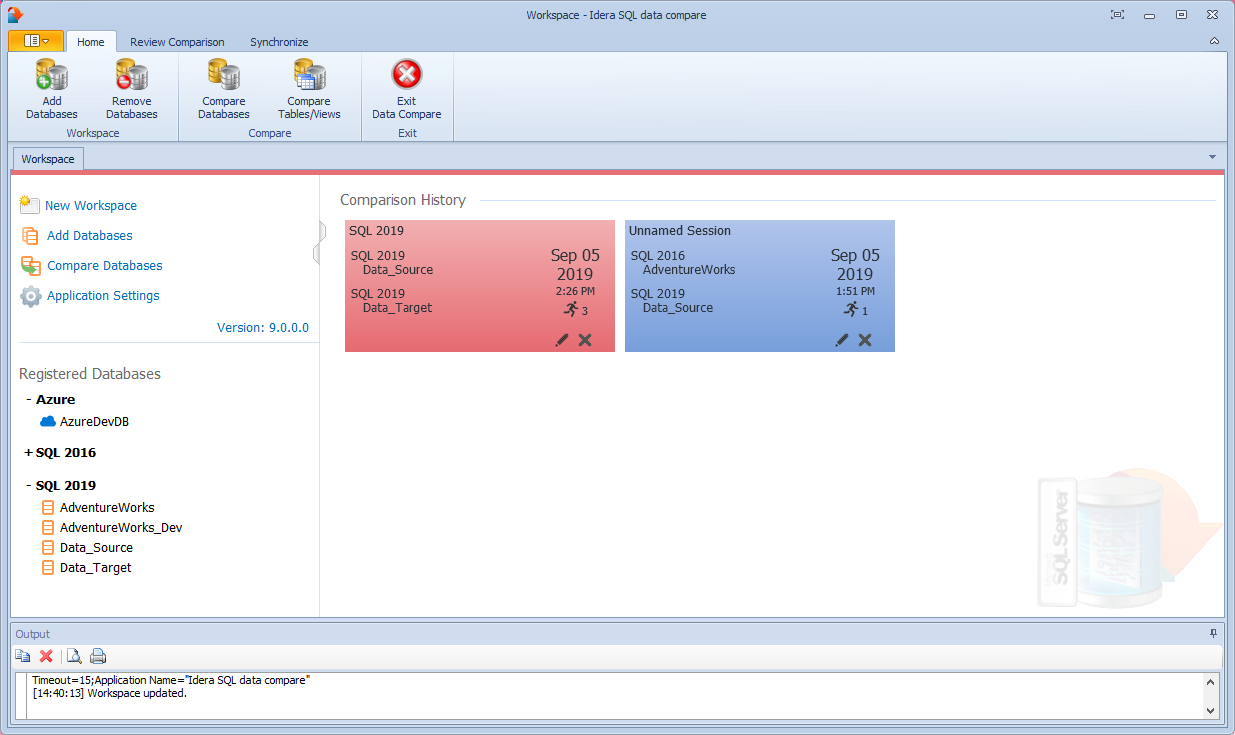Click the Workspace updated log line
Screen dimensions: 1235x735
(x=109, y=693)
